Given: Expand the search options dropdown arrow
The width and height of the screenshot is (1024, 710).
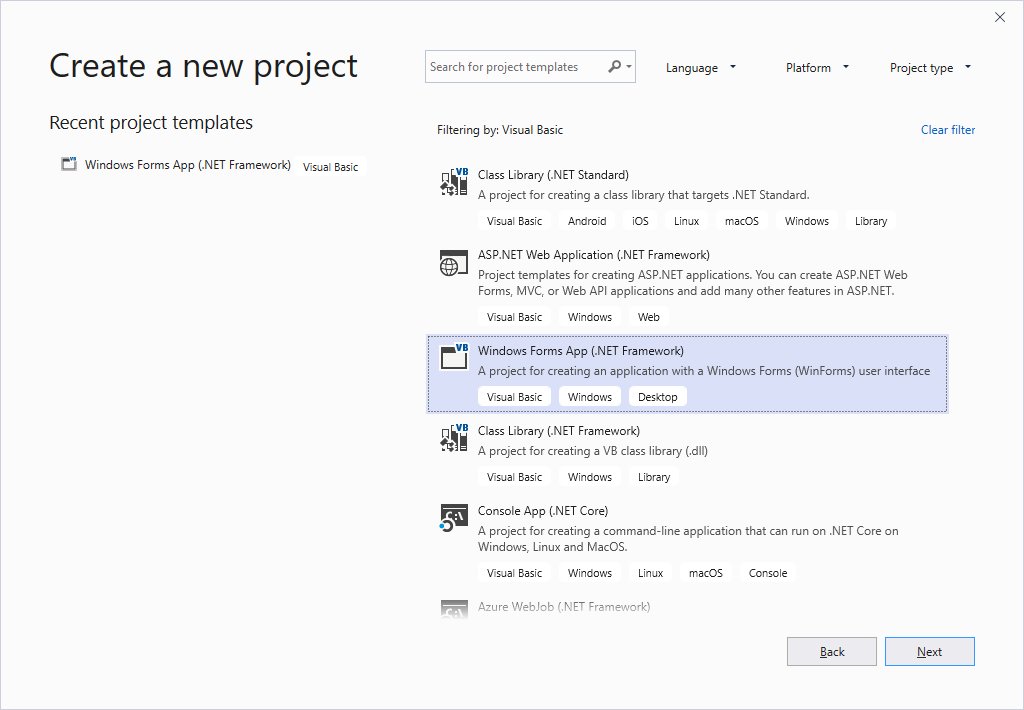Looking at the screenshot, I should [x=629, y=67].
